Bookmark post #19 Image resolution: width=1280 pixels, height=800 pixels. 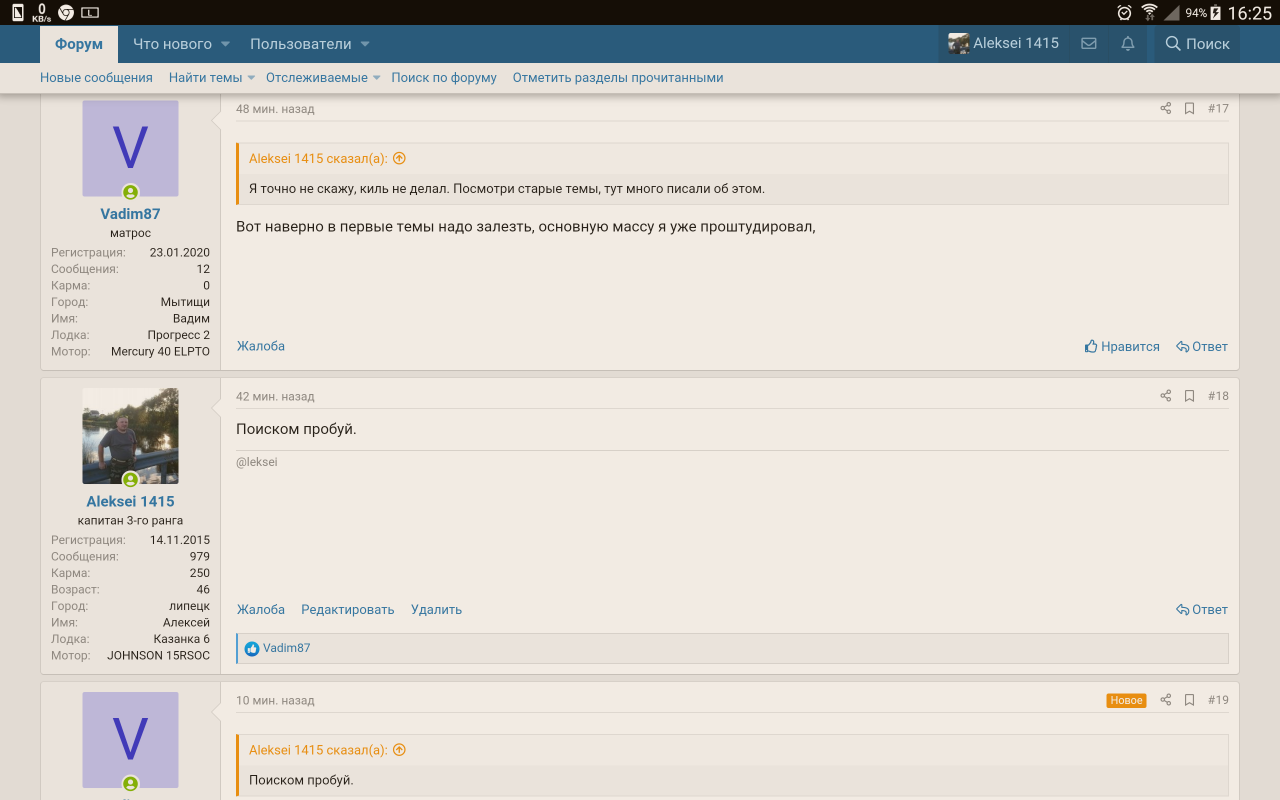tap(1189, 700)
